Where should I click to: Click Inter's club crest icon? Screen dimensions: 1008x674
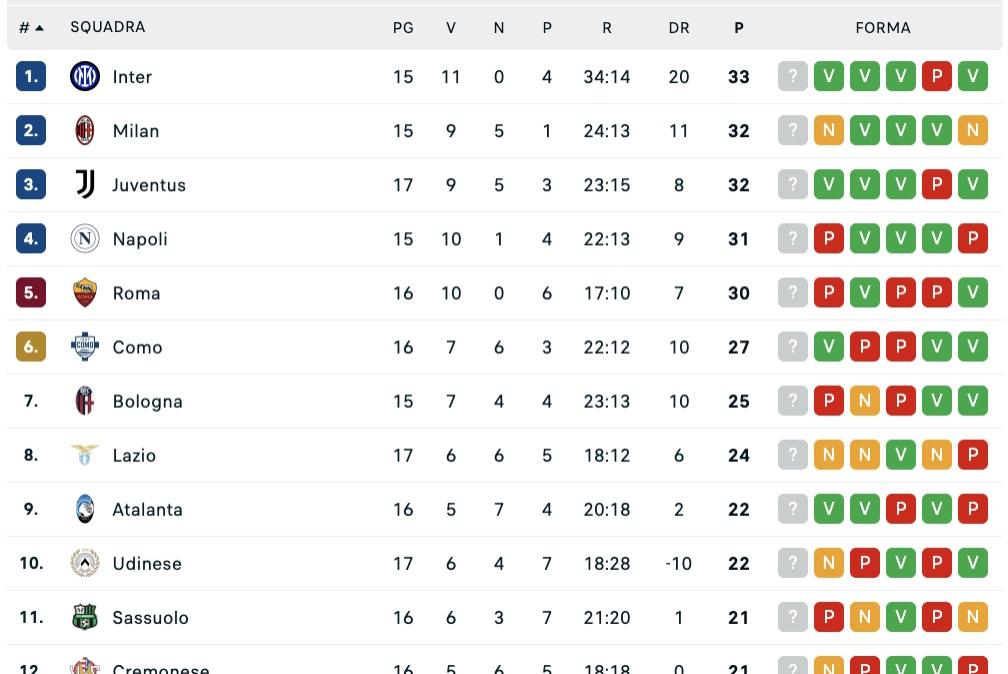click(85, 76)
